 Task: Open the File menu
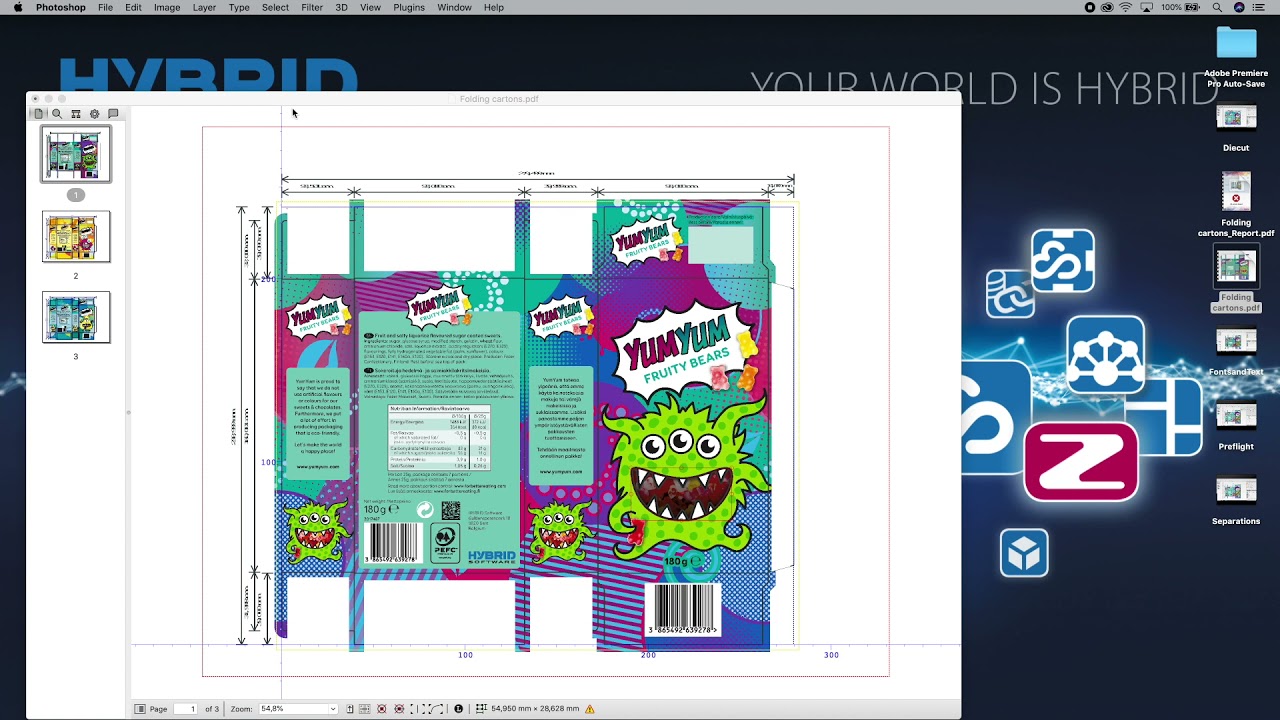[x=105, y=7]
